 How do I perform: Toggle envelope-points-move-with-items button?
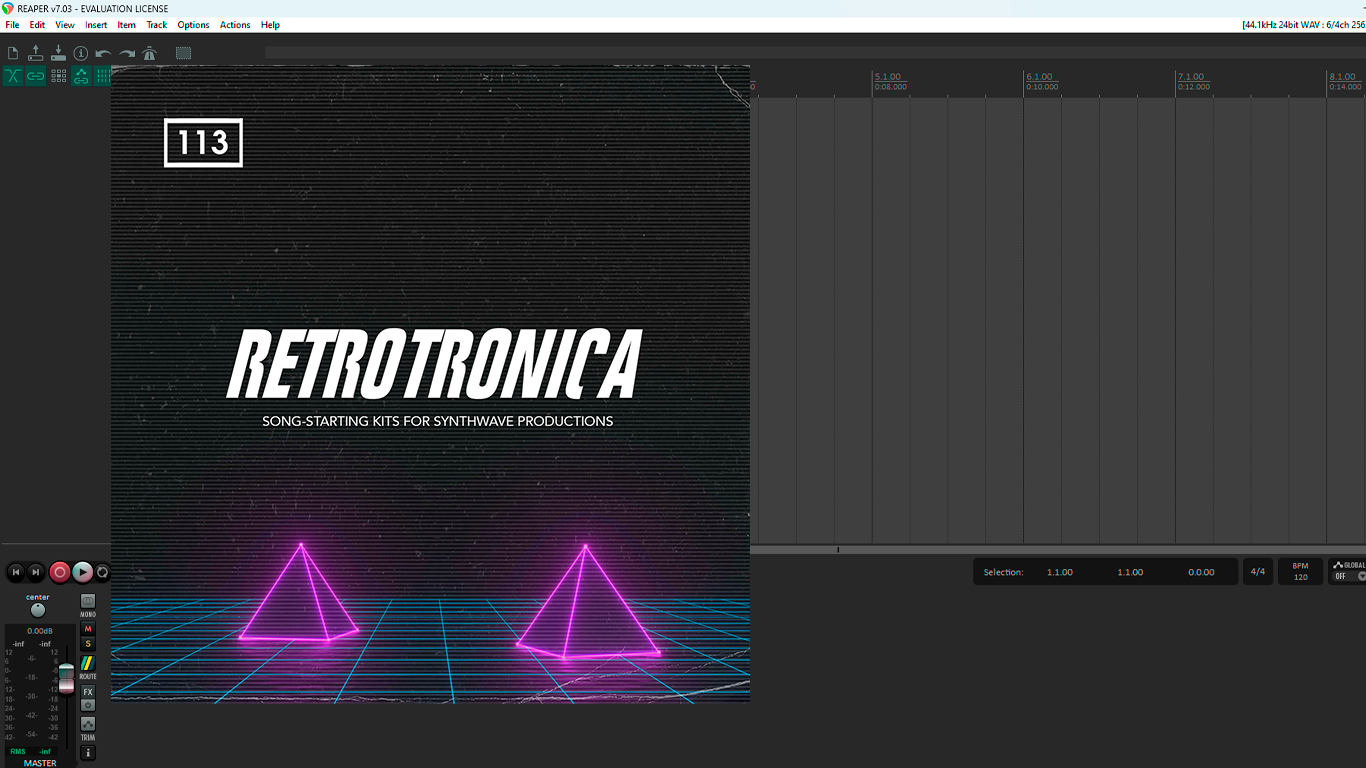pyautogui.click(x=81, y=76)
